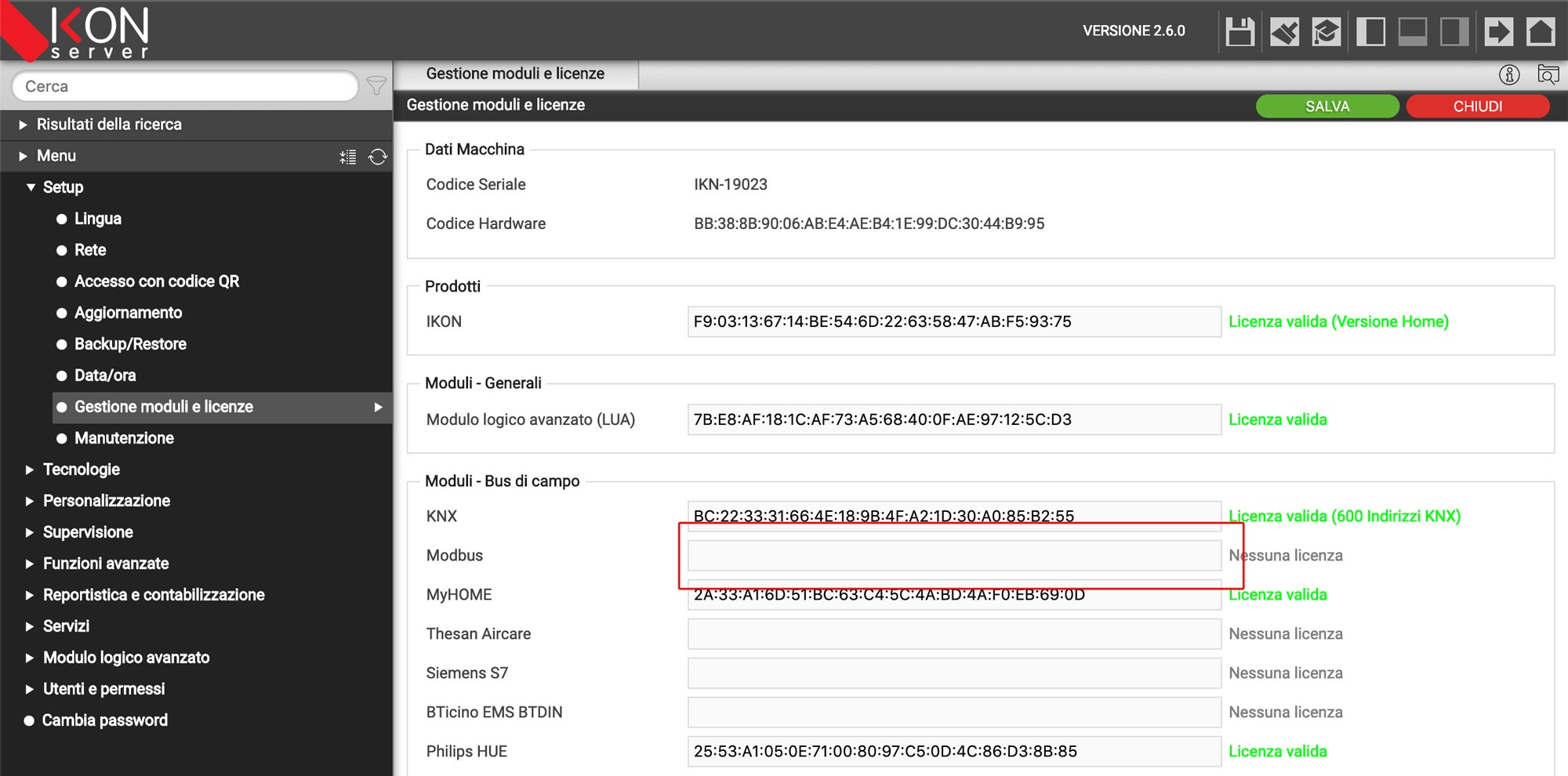Focus the Cerca search field

tap(185, 86)
